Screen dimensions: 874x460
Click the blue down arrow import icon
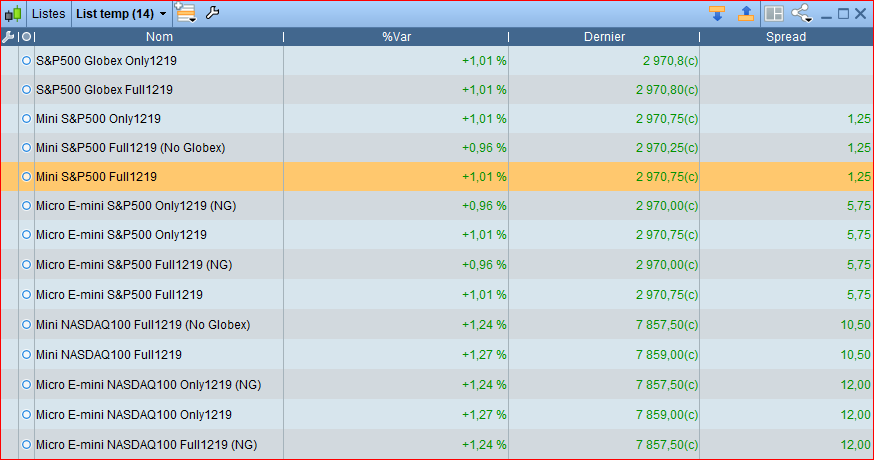717,13
